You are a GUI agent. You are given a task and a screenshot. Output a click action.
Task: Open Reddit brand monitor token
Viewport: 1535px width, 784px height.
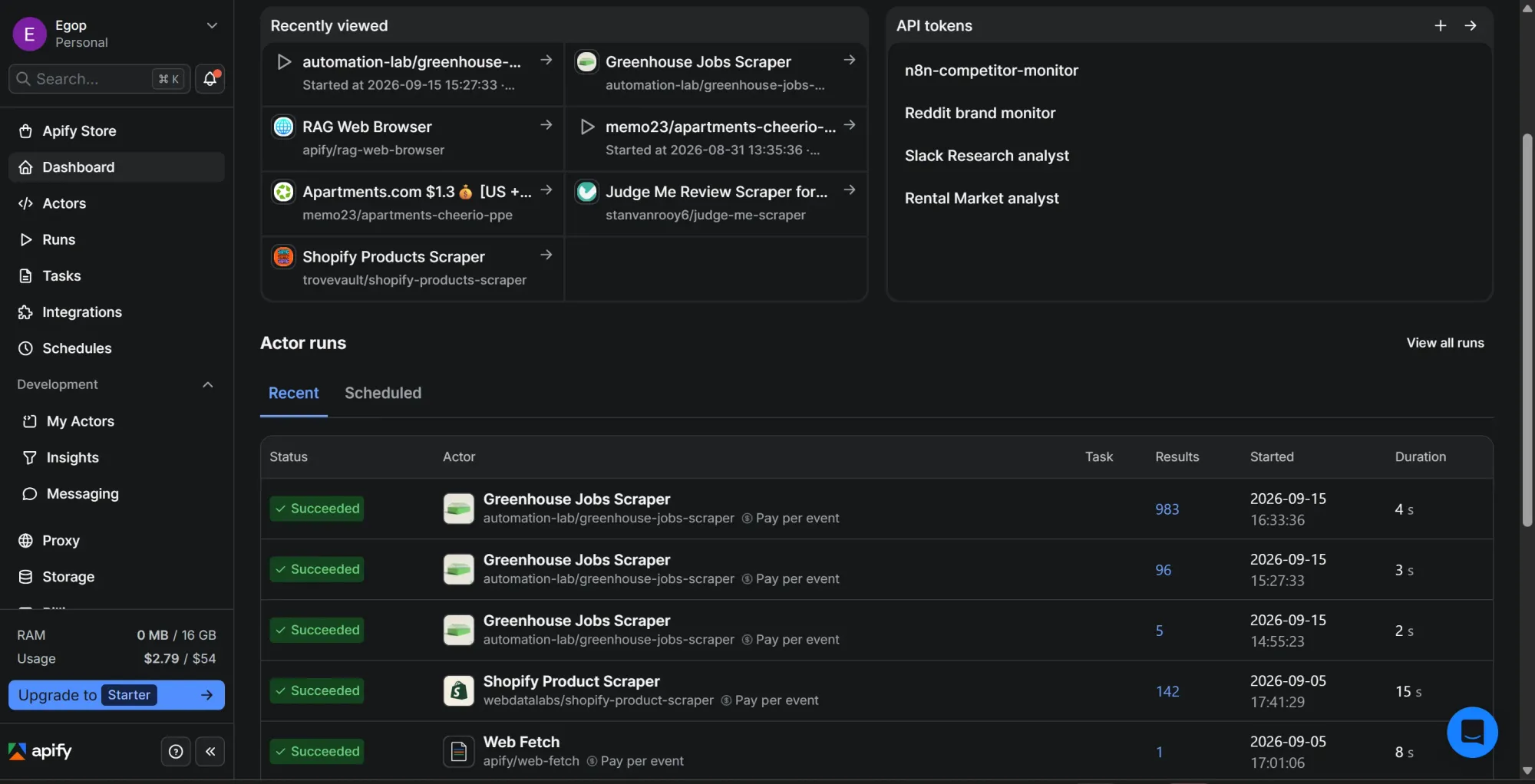tap(979, 114)
